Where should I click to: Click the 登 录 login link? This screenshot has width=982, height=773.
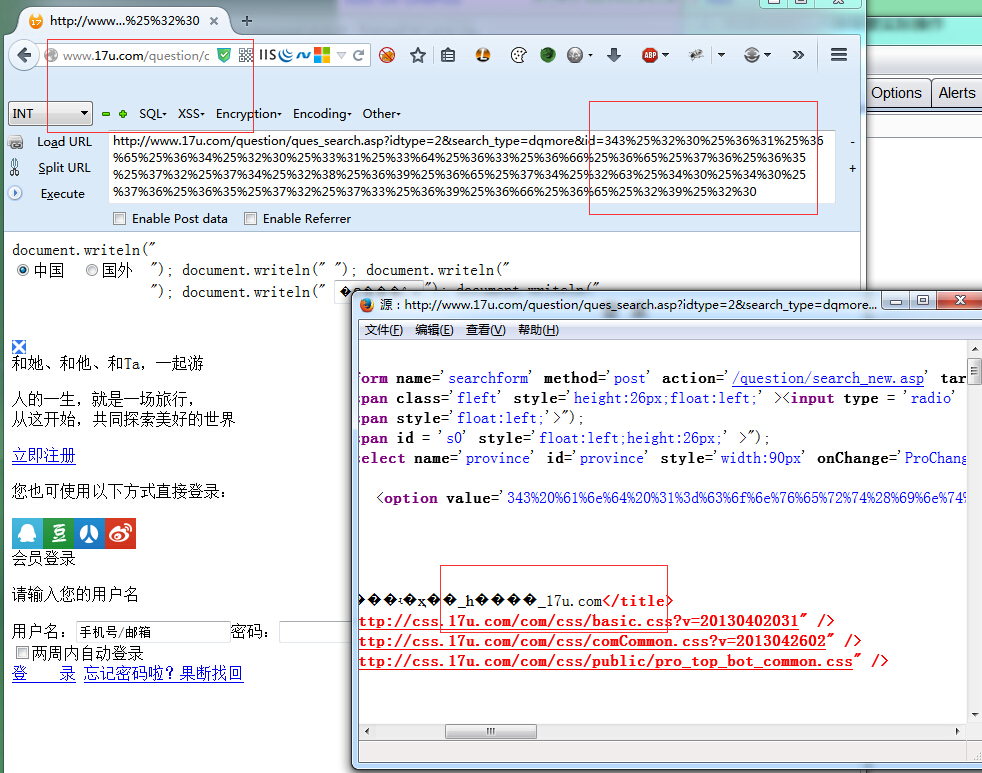[x=44, y=673]
